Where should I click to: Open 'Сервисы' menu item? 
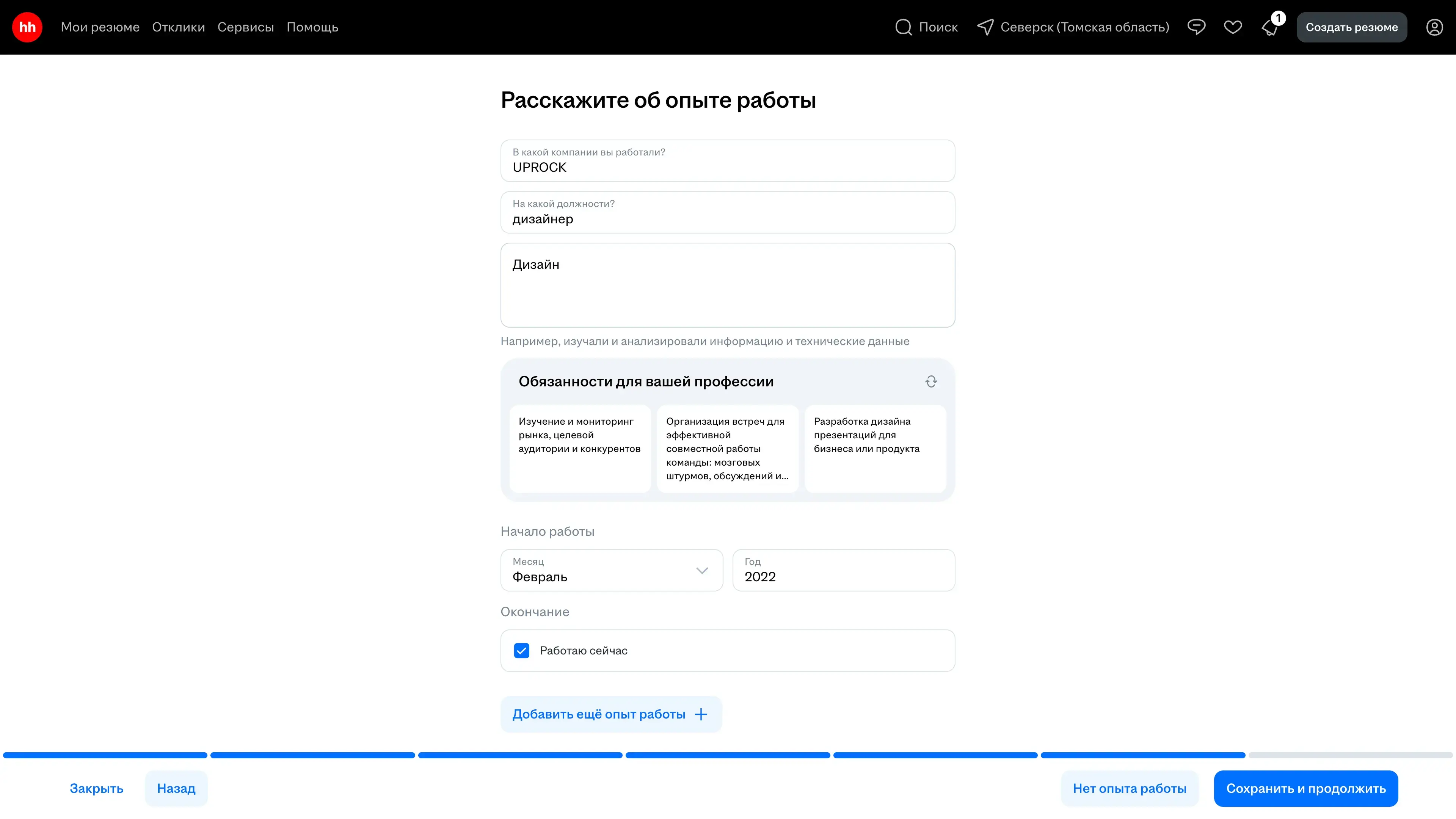[245, 27]
